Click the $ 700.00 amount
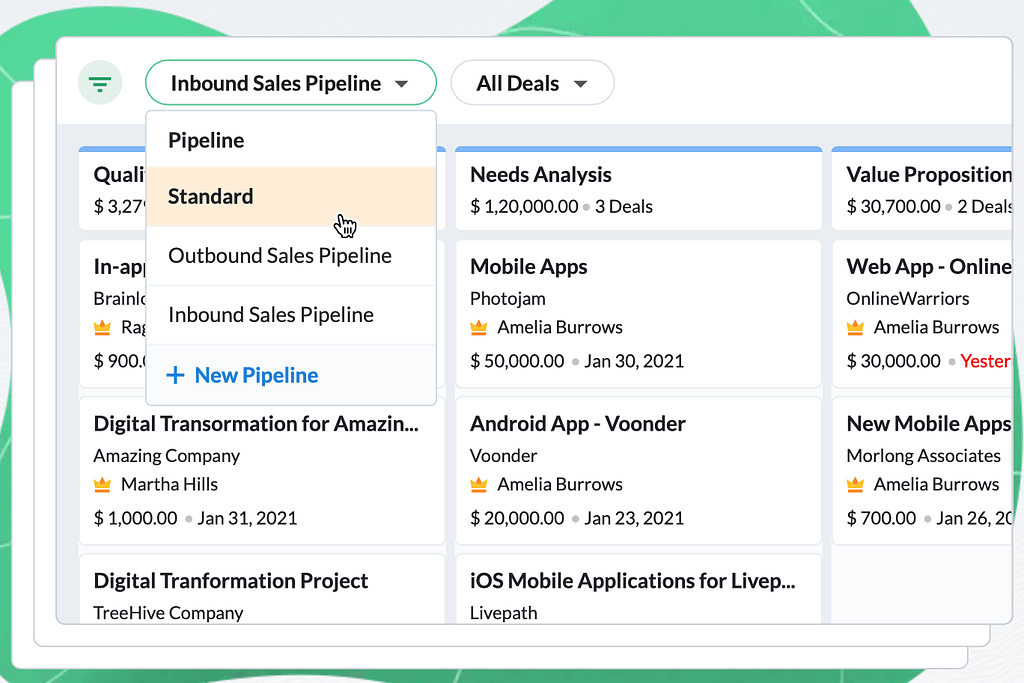This screenshot has height=683, width=1024. 881,518
